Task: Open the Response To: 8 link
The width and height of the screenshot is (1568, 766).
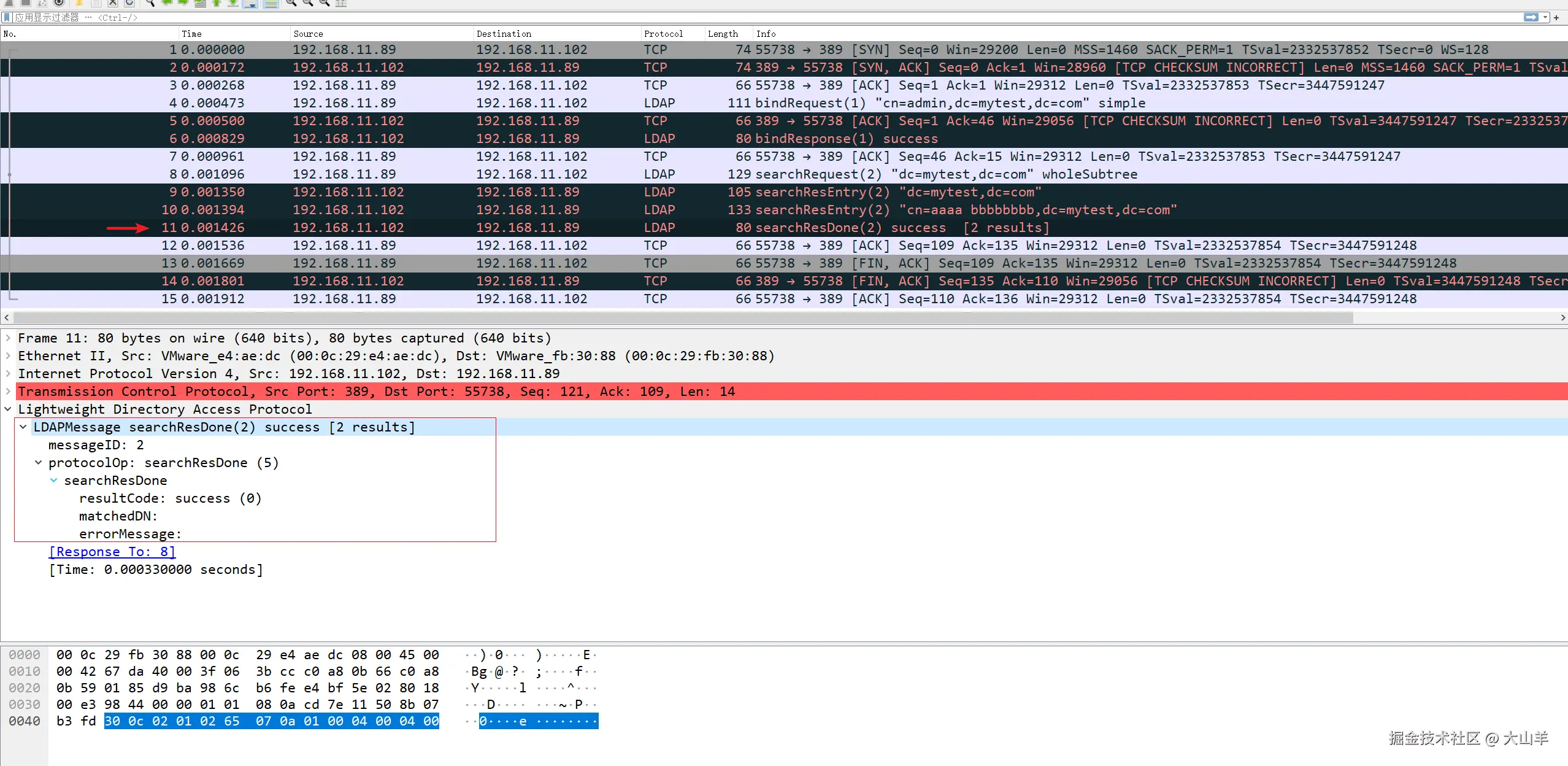Action: pos(112,552)
